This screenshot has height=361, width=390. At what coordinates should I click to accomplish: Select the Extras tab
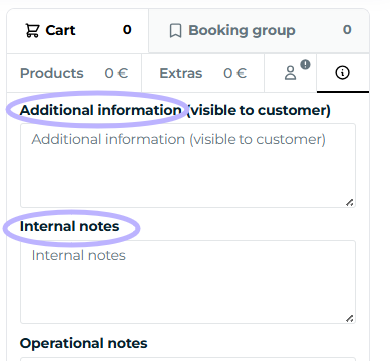(203, 73)
